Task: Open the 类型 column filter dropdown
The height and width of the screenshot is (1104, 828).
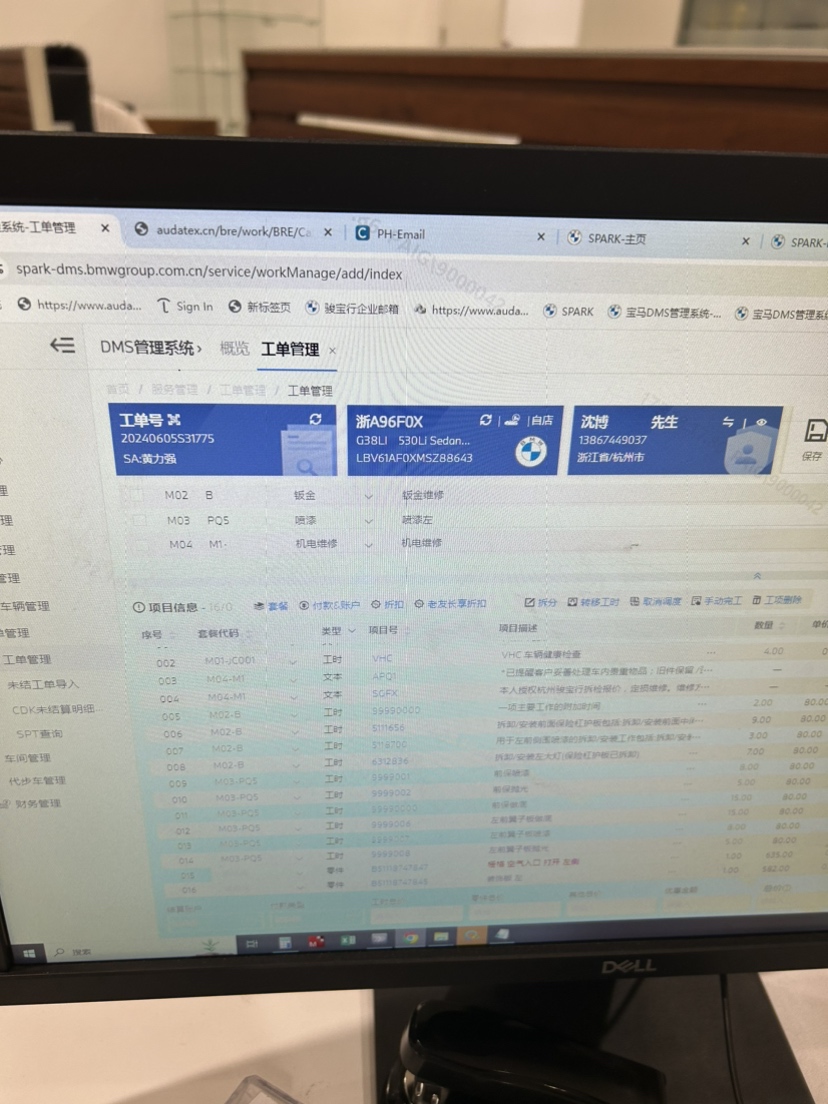Action: point(351,630)
